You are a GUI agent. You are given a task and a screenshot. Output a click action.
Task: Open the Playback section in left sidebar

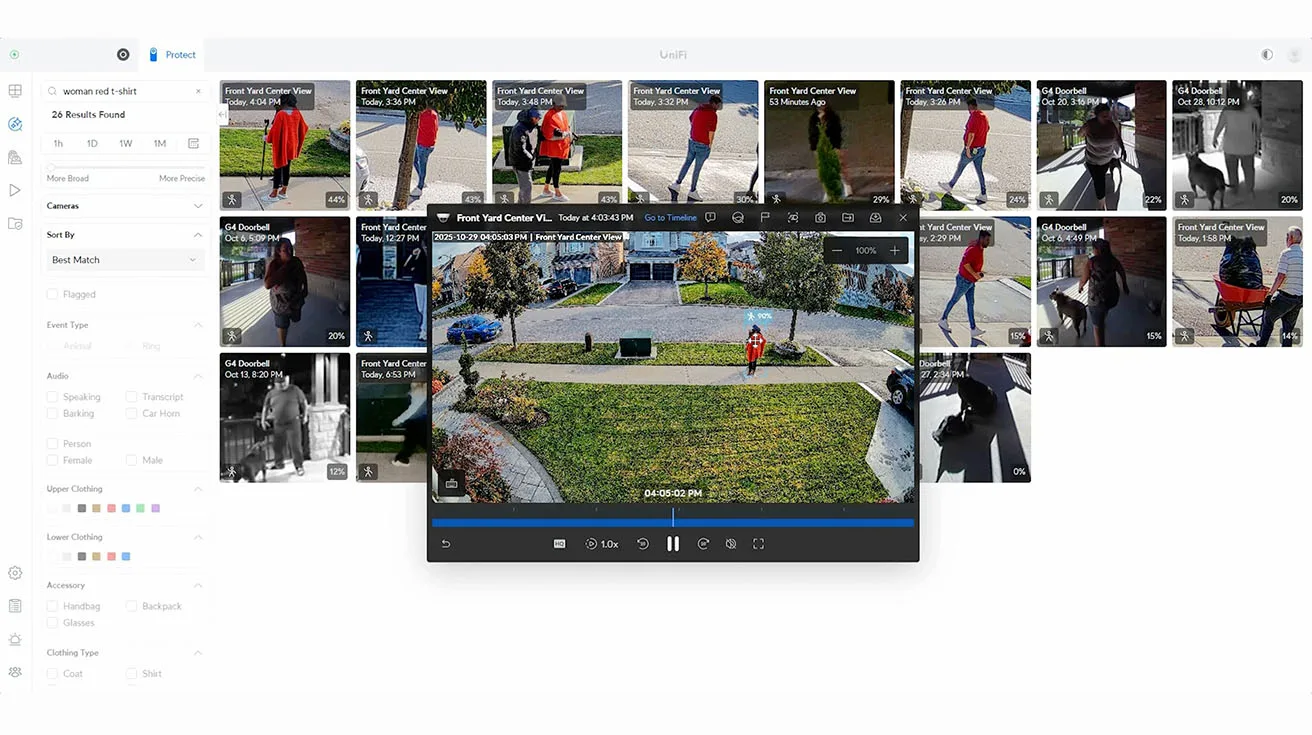[x=15, y=190]
